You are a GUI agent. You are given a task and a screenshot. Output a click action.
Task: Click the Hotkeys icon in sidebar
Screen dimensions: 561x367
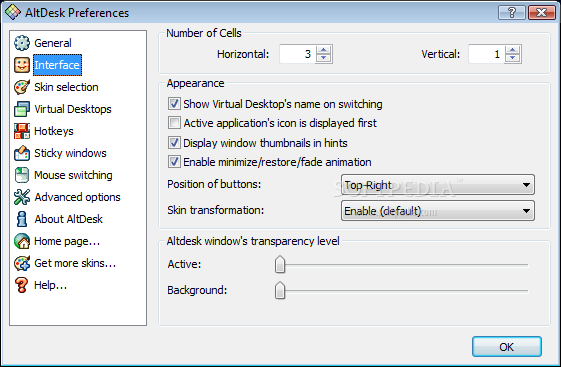pyautogui.click(x=22, y=131)
